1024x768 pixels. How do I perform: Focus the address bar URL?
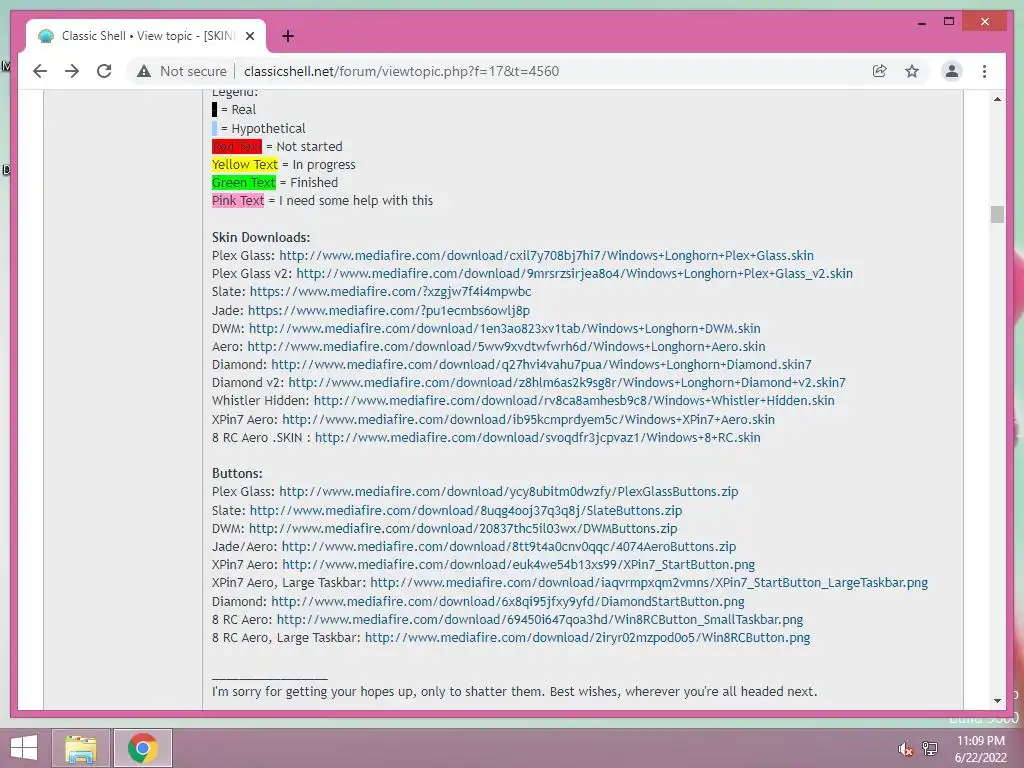tap(401, 71)
